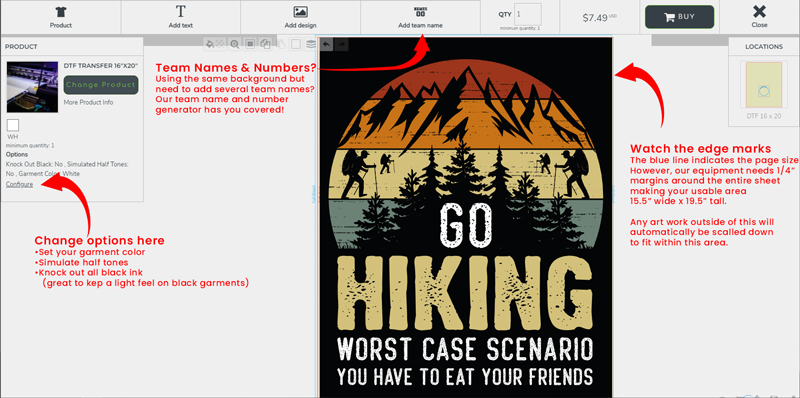Open the Configure options link
Screen dimensions: 800x398
coord(19,184)
